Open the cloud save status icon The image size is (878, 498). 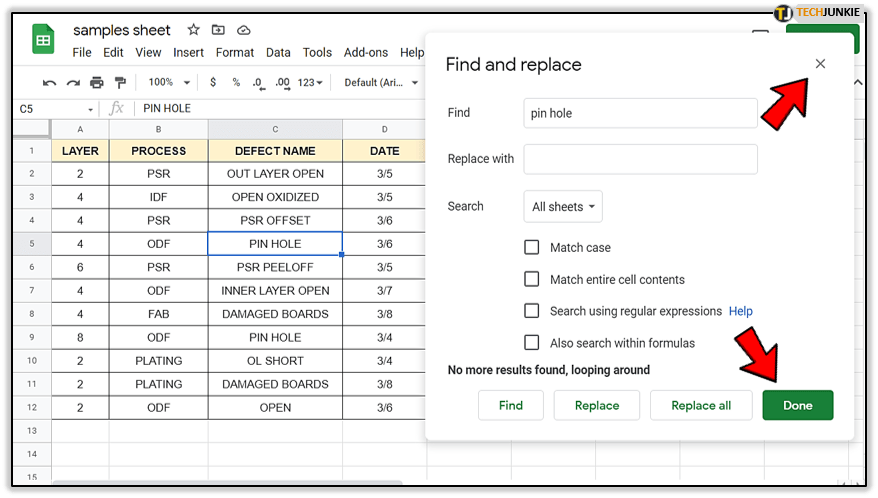244,30
